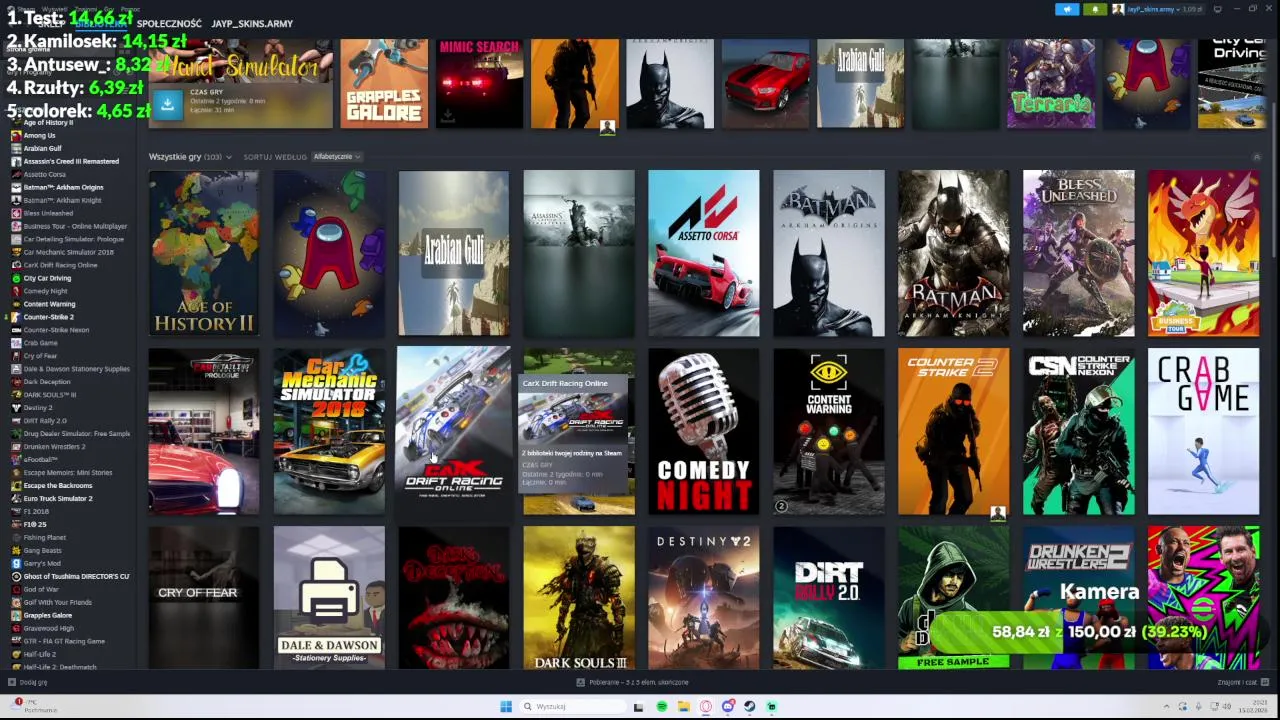1280x720 pixels.
Task: Open the Dark Souls III cover
Action: pos(579,598)
